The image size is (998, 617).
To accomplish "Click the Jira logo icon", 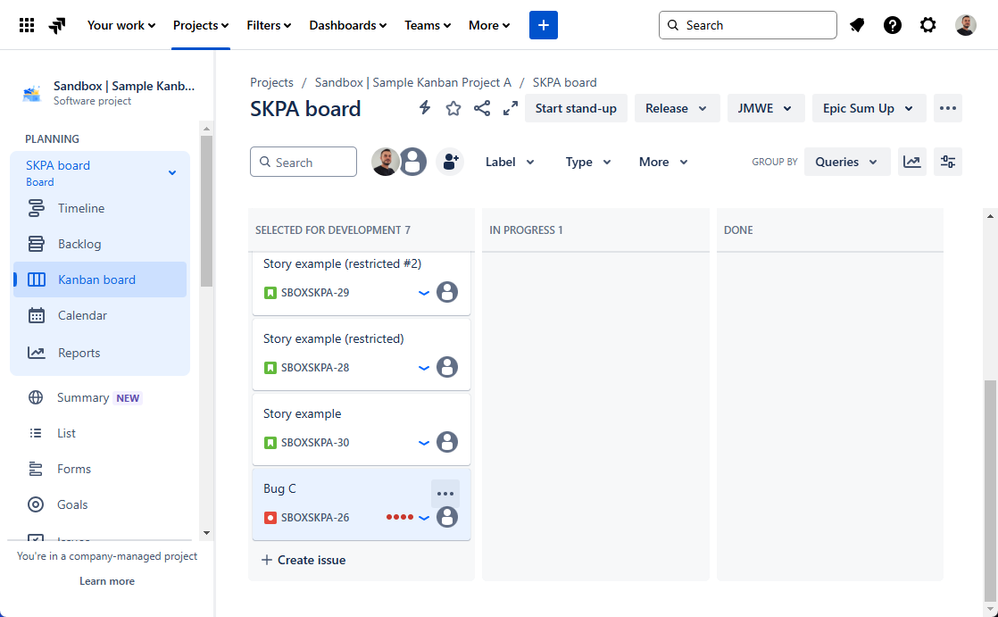I will click(57, 25).
